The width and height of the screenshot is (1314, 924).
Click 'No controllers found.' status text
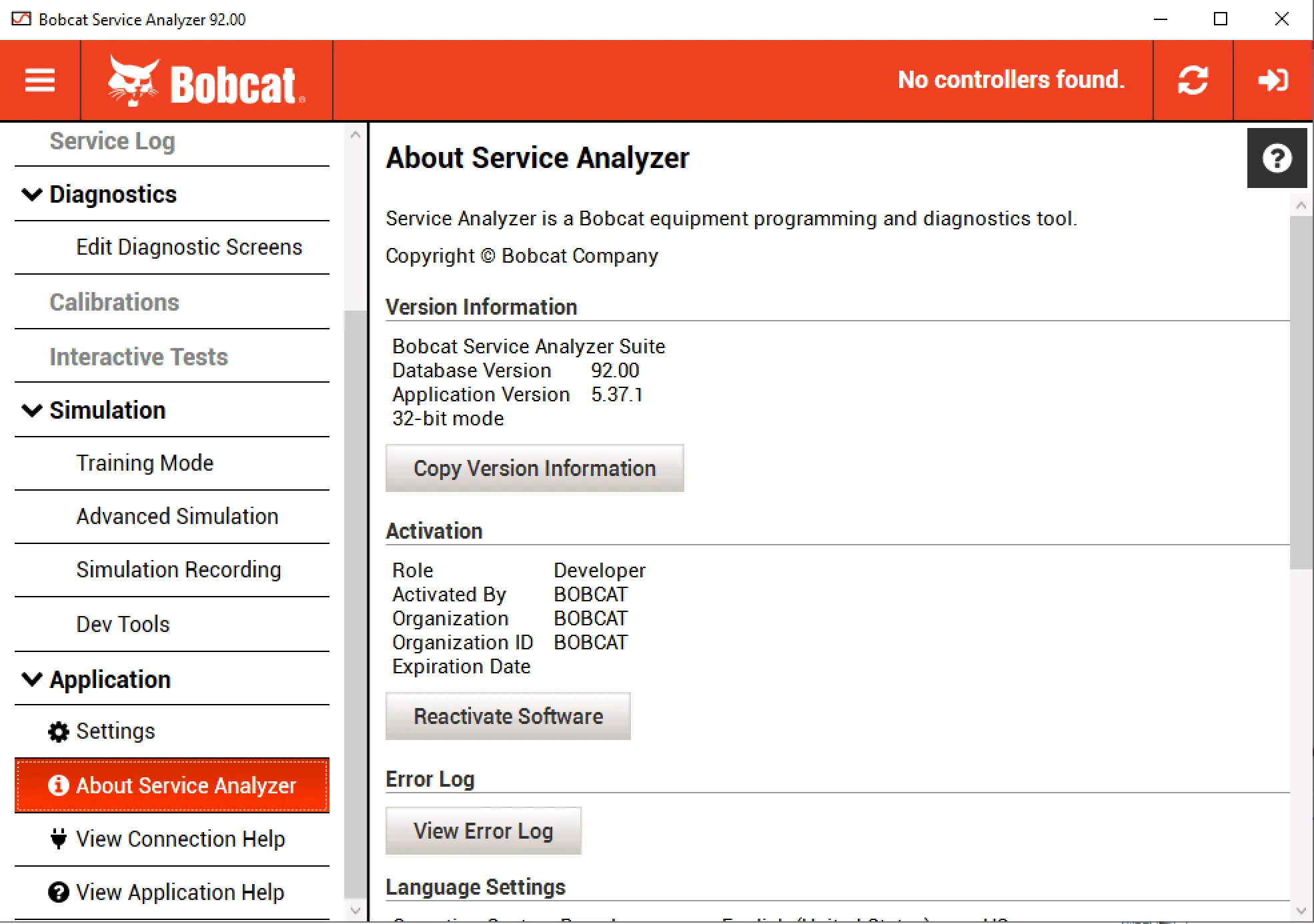1011,80
